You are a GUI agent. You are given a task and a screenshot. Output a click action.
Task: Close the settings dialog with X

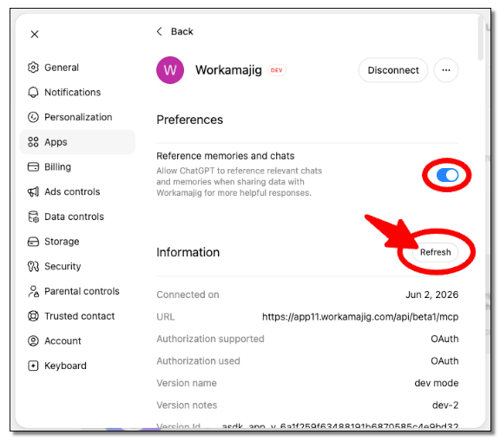(x=34, y=34)
